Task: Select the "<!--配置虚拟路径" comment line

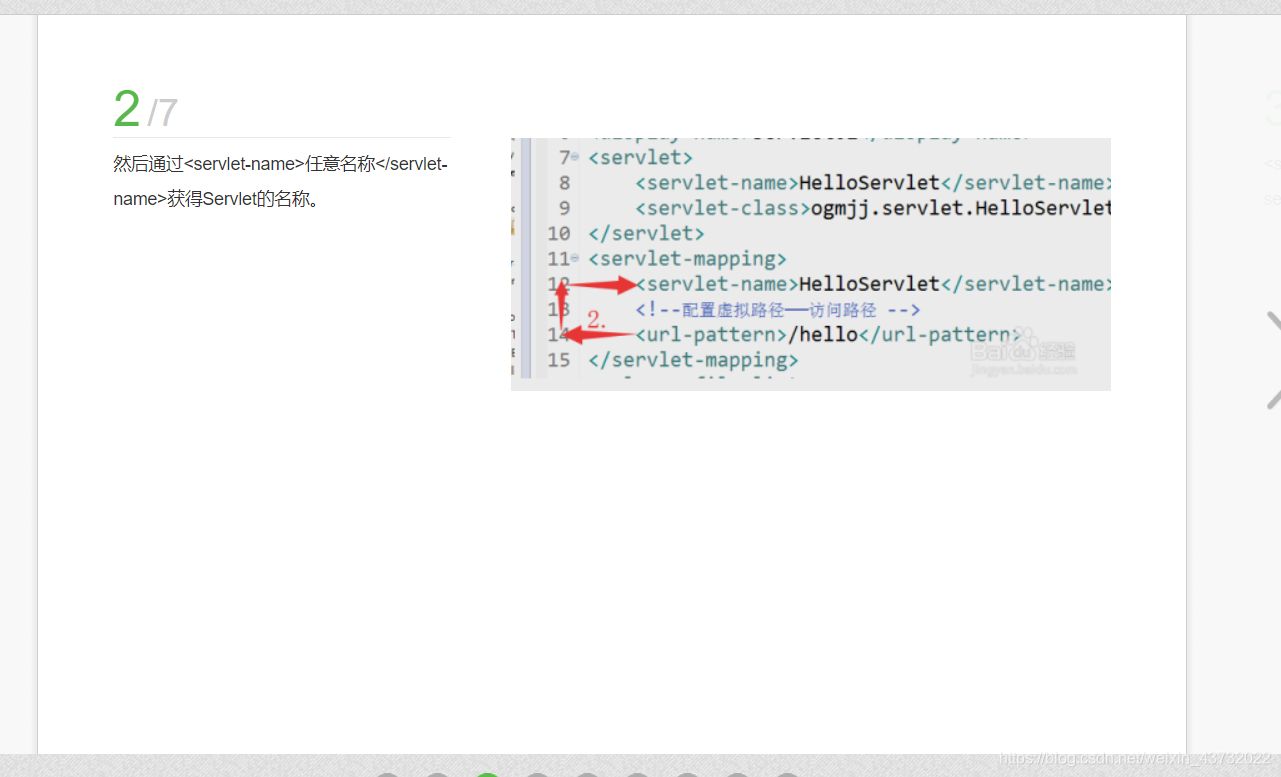Action: point(777,309)
